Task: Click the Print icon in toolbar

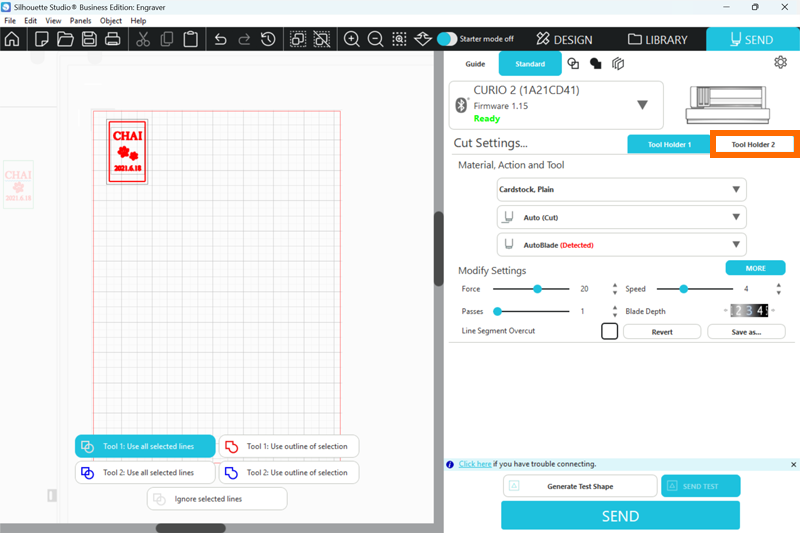Action: point(113,40)
